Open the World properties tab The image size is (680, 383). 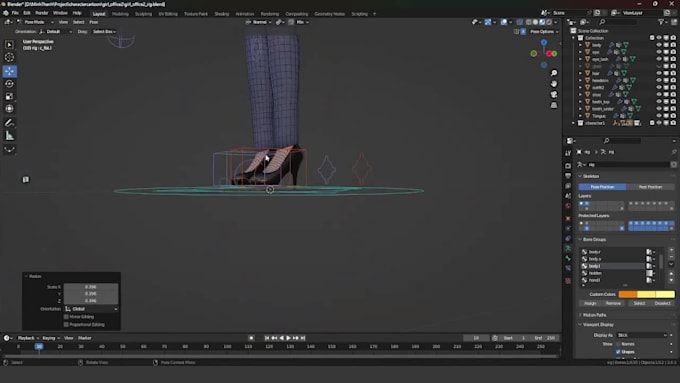click(568, 206)
